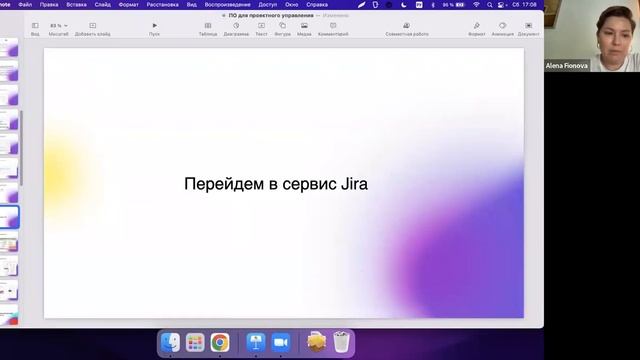Open the Вставка menu
The height and width of the screenshot is (360, 640).
[76, 4]
